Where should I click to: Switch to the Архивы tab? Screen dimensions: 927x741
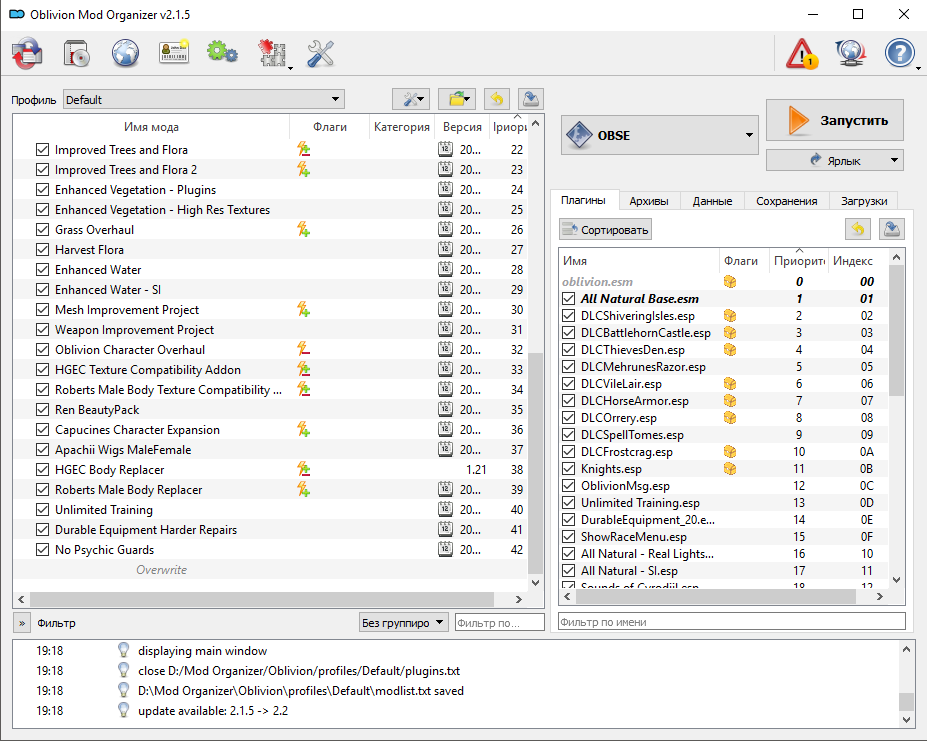coord(649,201)
